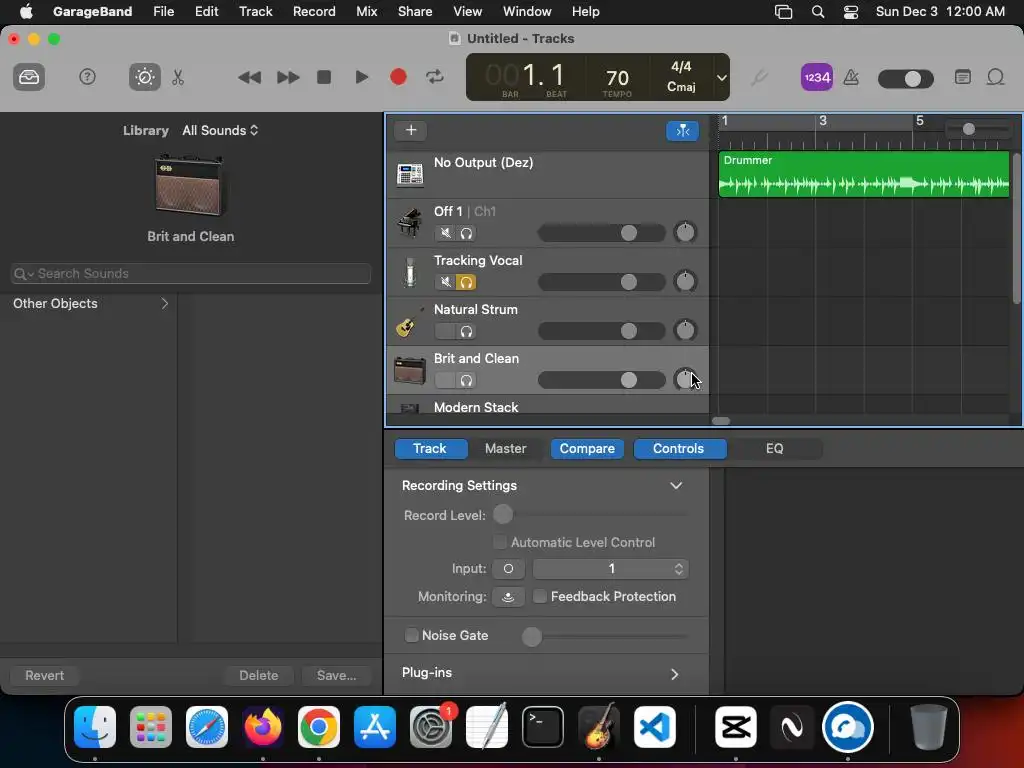Open GarageBand from the Dock
The width and height of the screenshot is (1024, 768).
pos(599,727)
